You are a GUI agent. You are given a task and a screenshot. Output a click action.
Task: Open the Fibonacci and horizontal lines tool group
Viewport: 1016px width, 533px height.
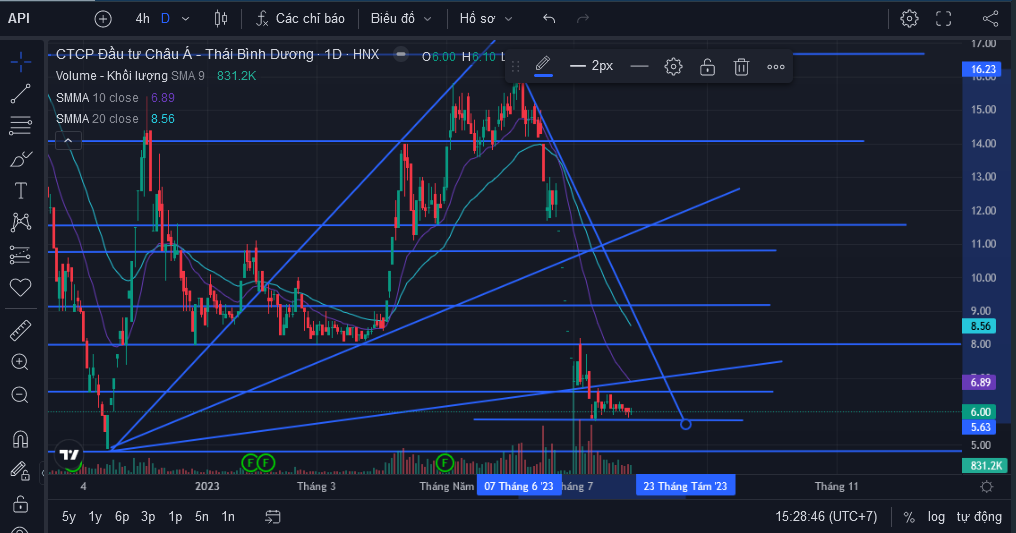21,126
